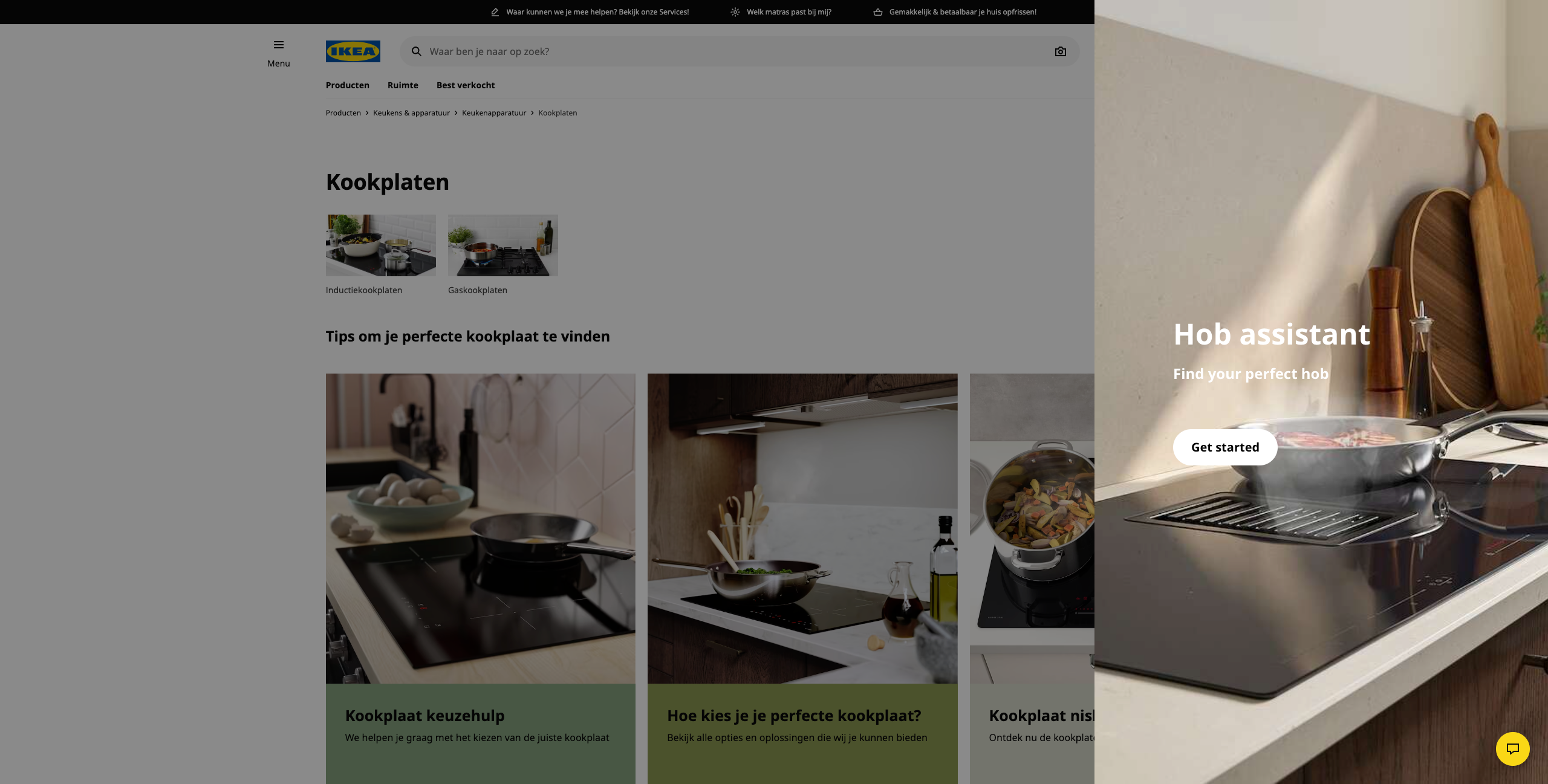
Task: Open Inductiekookplaten category thumbnail
Action: [x=381, y=245]
